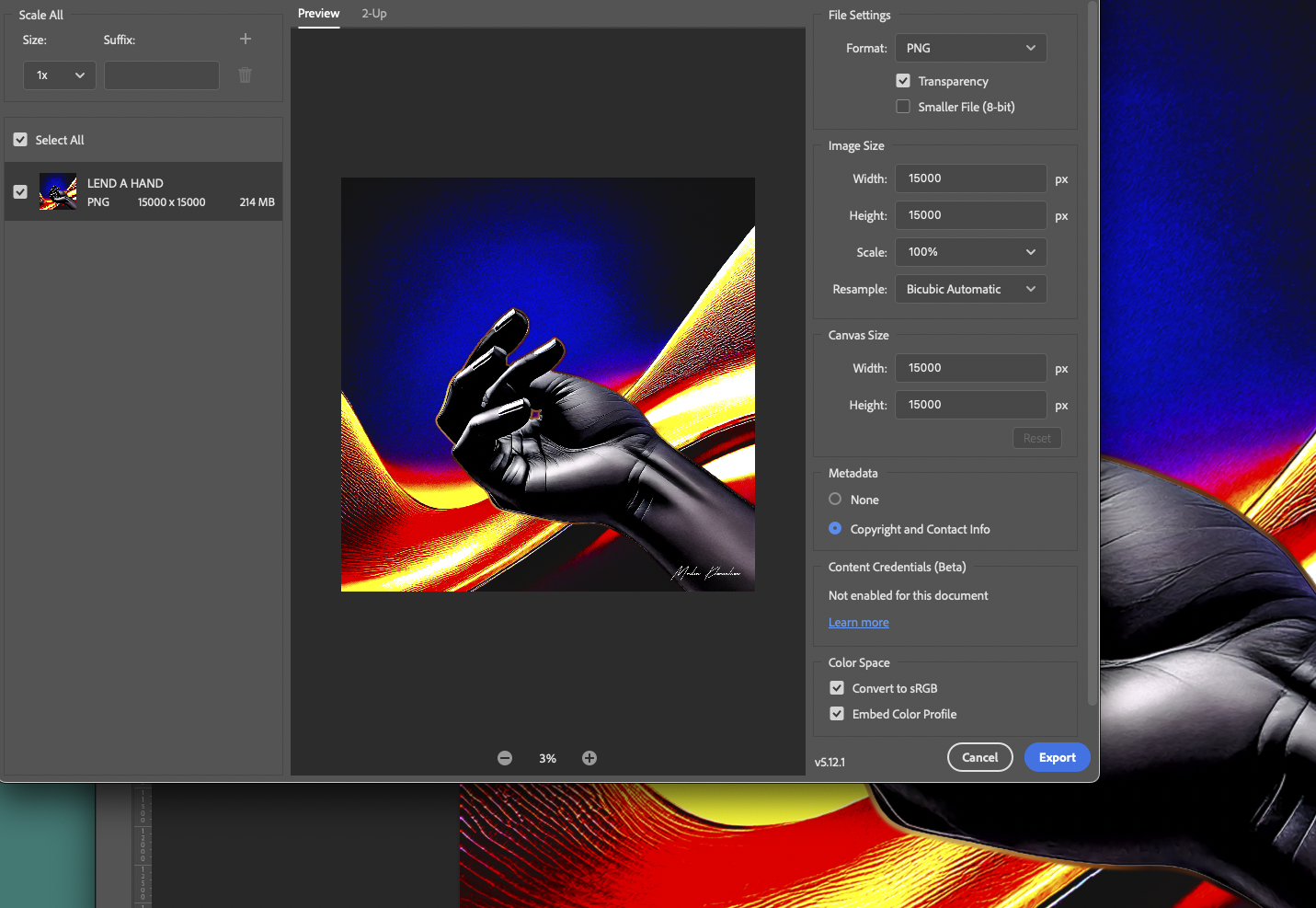1316x908 pixels.
Task: Select the None metadata radio button
Action: click(x=835, y=500)
